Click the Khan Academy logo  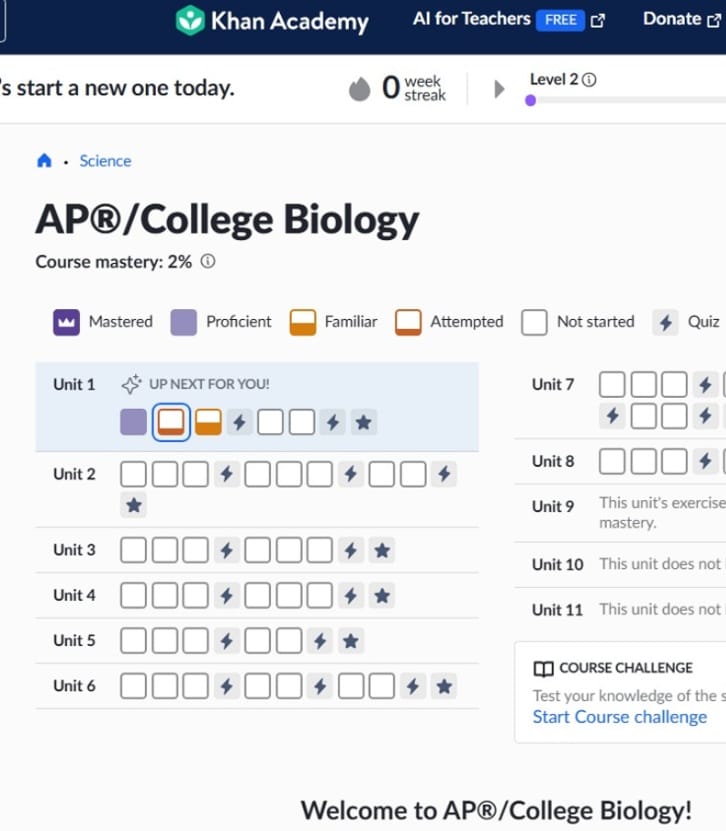click(271, 20)
